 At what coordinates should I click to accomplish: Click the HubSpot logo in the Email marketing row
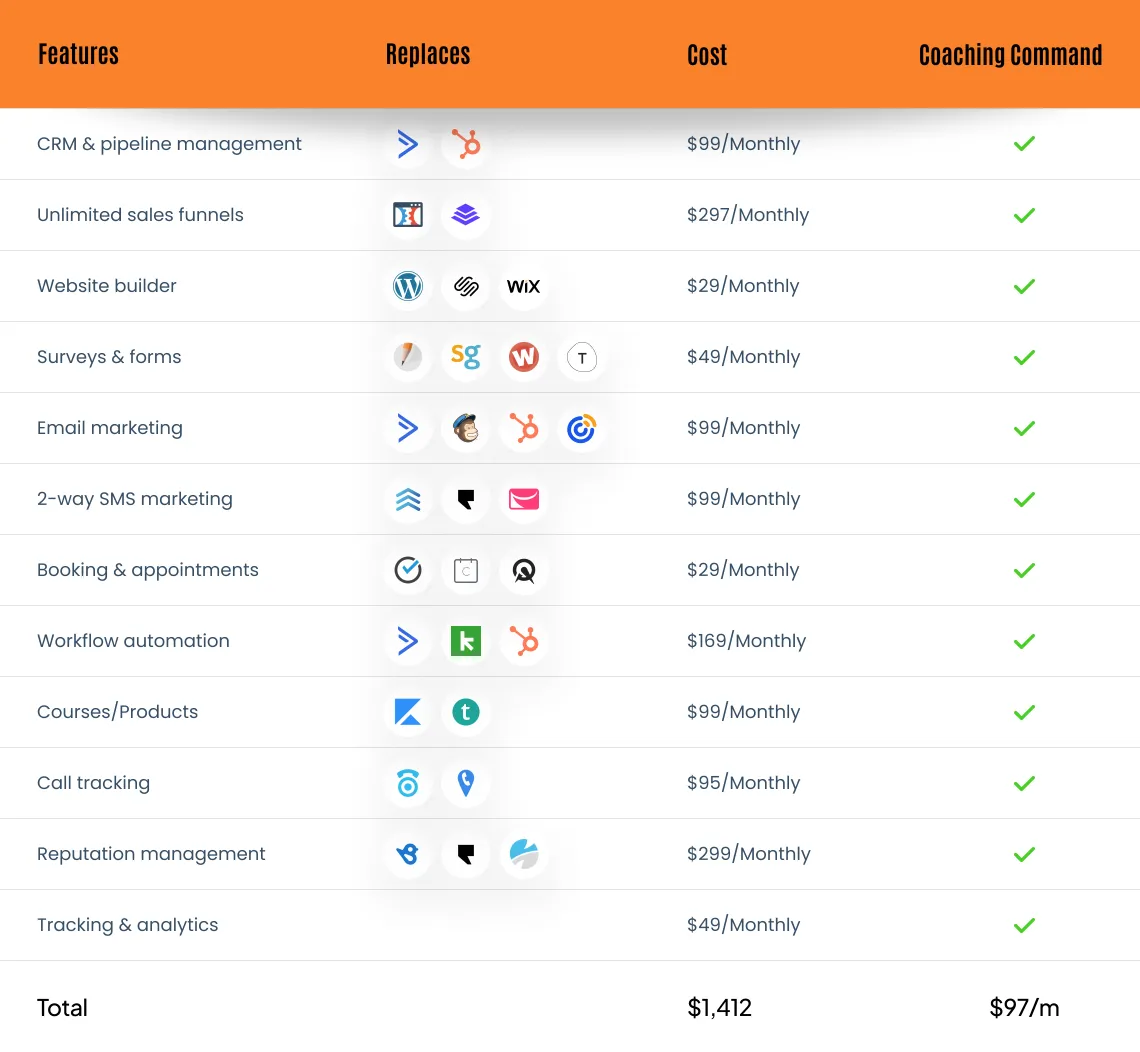[x=523, y=428]
